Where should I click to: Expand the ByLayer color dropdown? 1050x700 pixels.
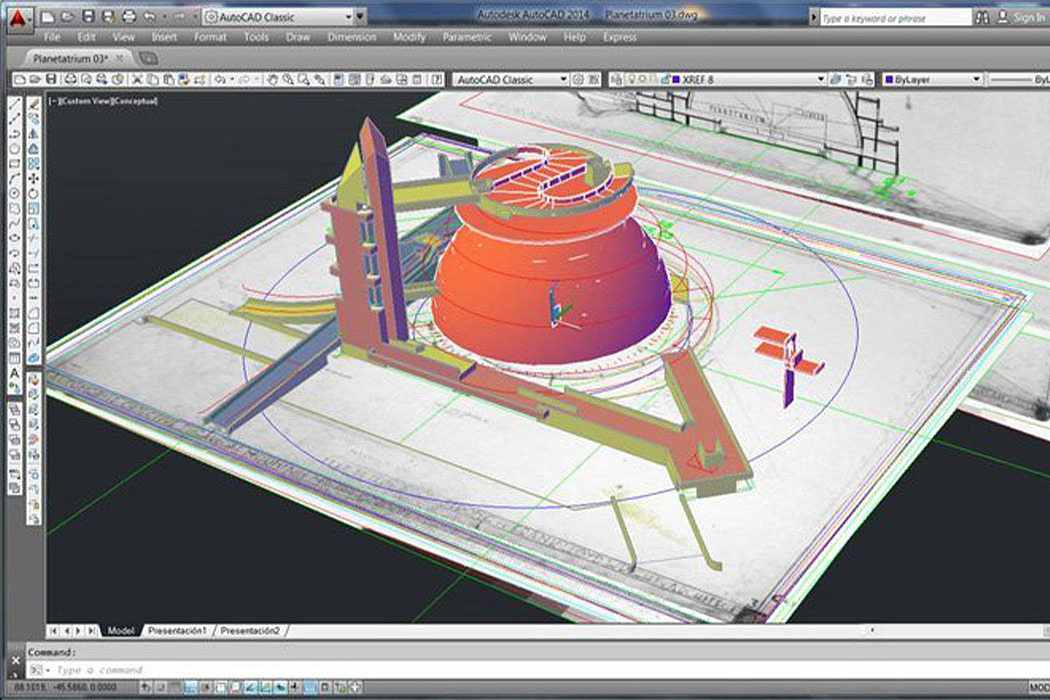(x=976, y=79)
